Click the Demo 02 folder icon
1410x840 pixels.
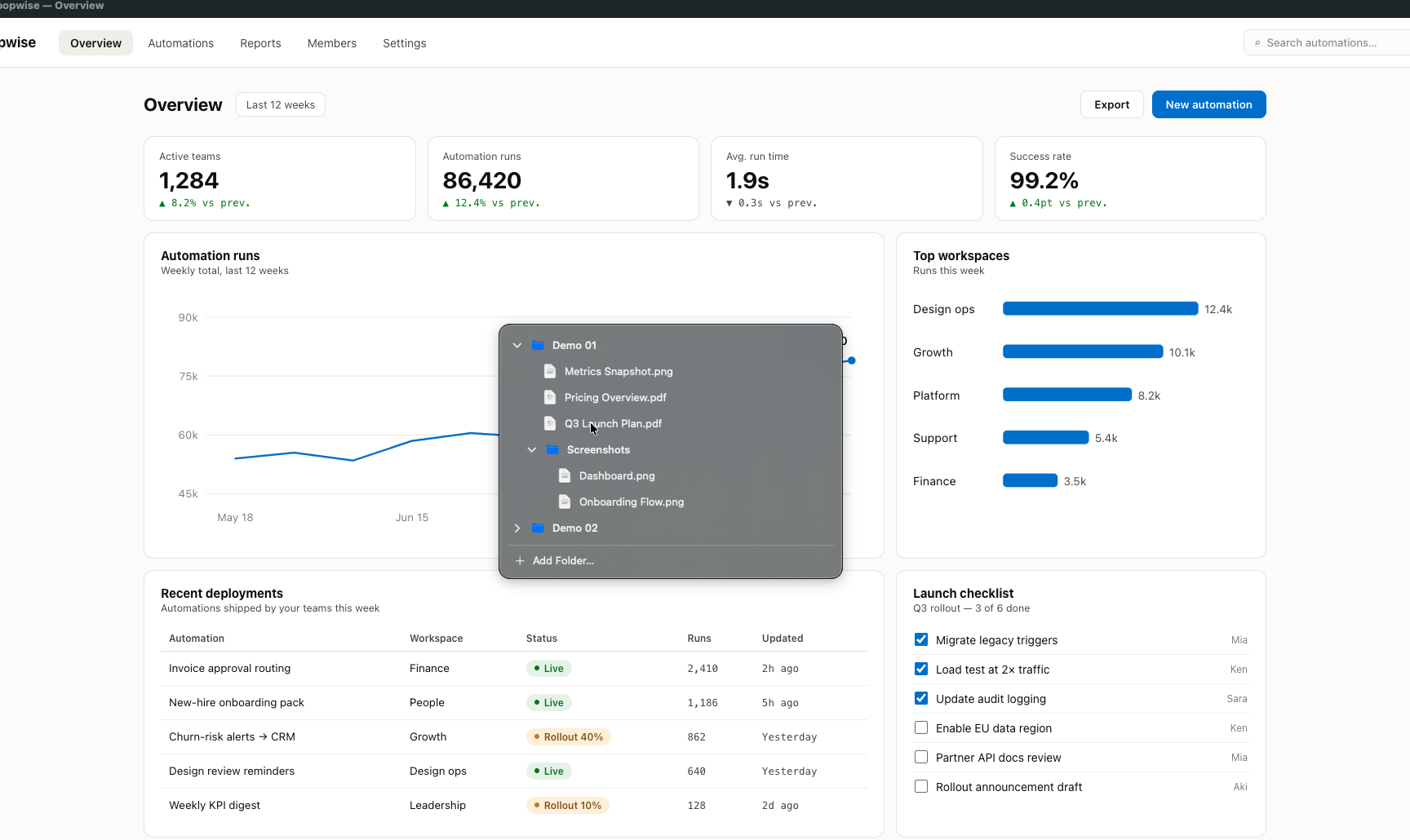pyautogui.click(x=538, y=528)
